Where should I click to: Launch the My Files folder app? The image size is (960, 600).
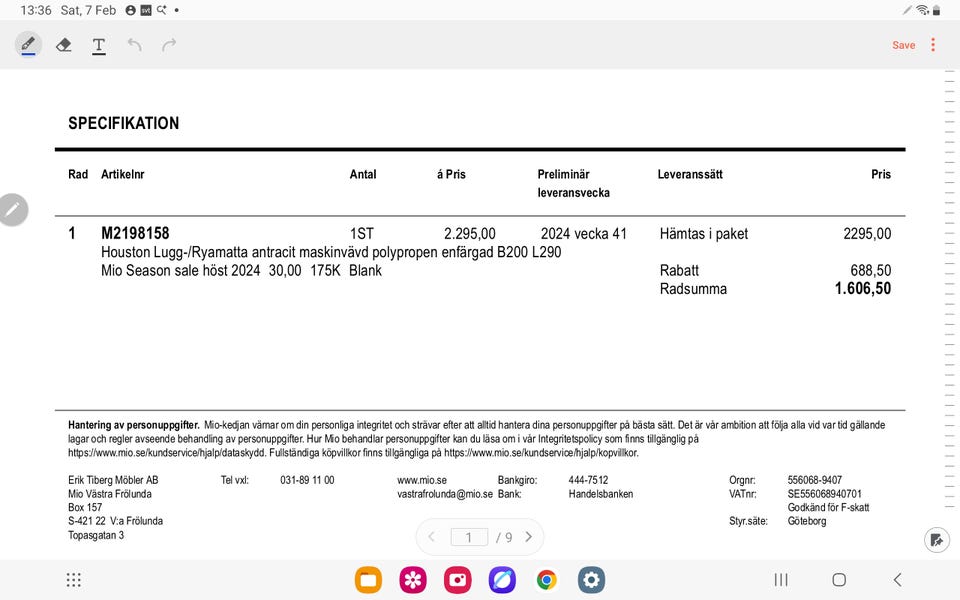coord(368,580)
